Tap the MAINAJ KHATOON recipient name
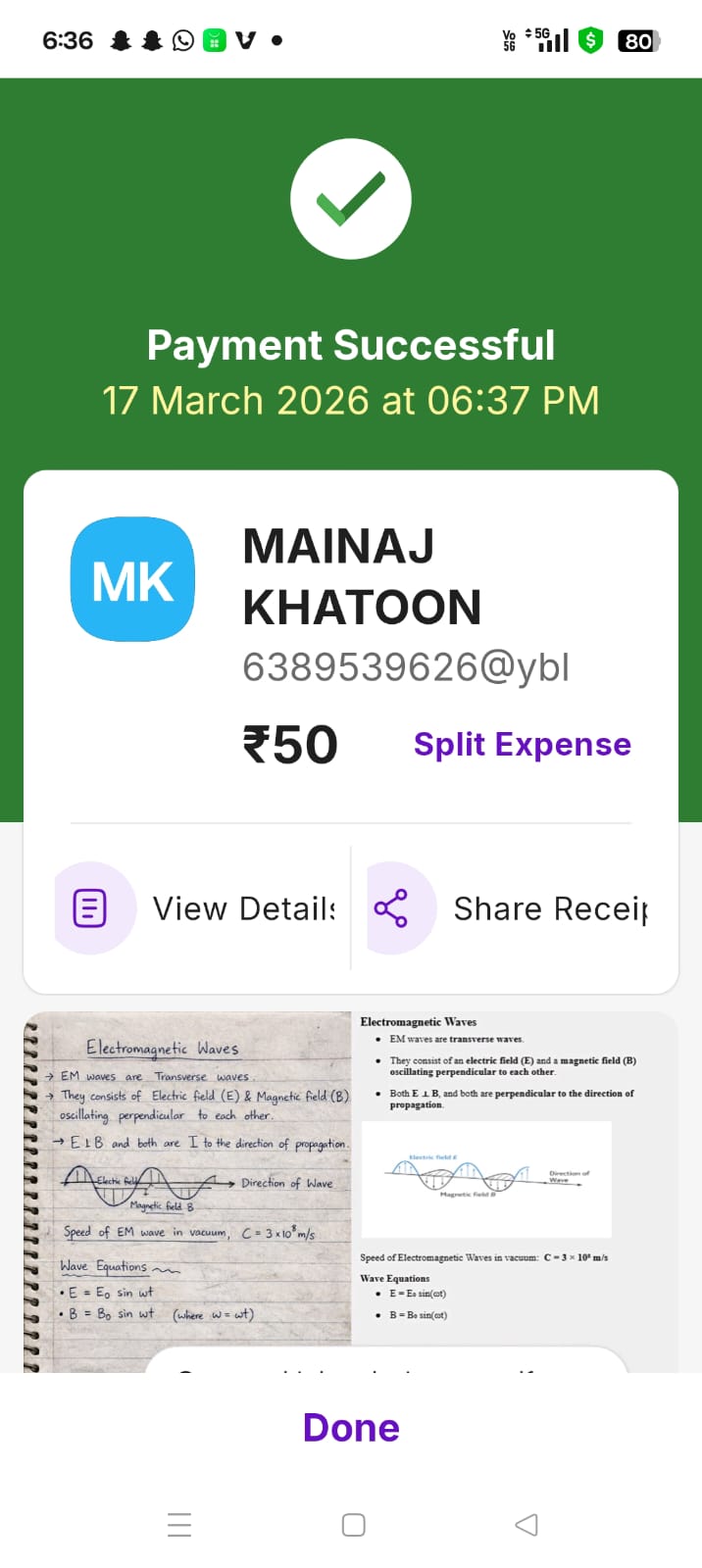 (362, 576)
